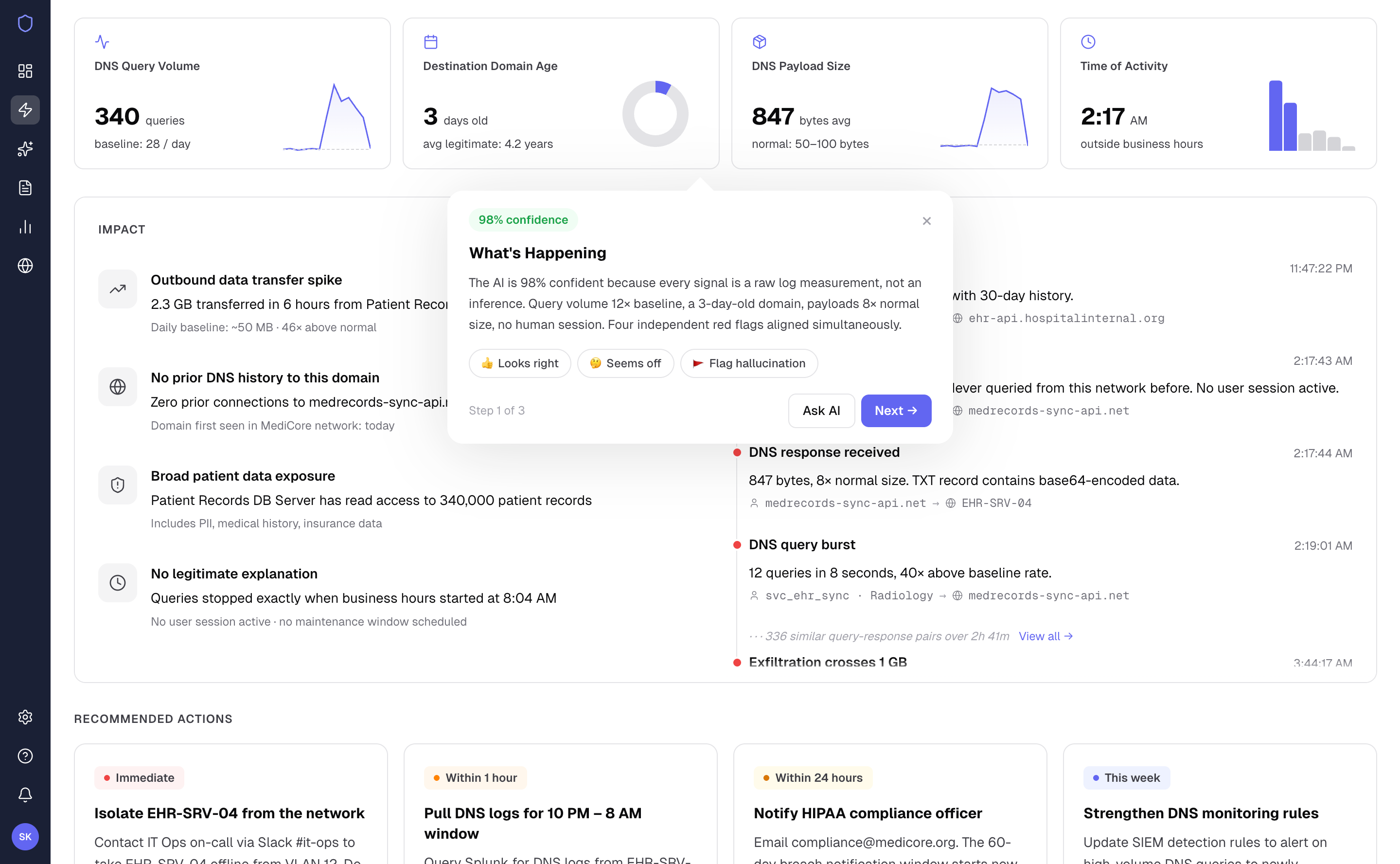Viewport: 1400px width, 864px height.
Task: Click the DNS response received timeline marker
Action: (737, 452)
